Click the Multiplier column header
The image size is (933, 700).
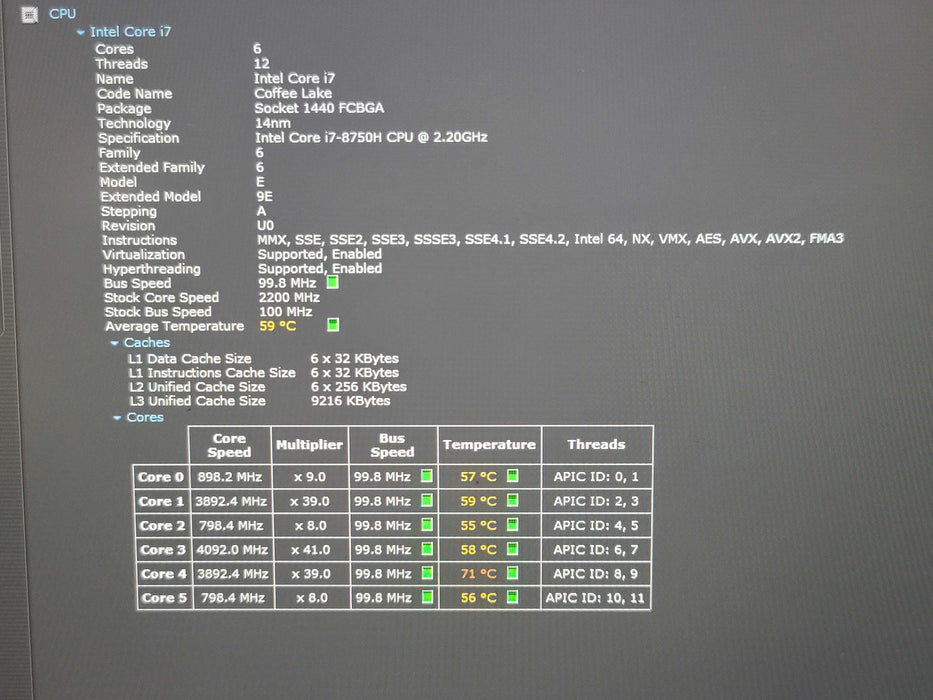point(309,445)
